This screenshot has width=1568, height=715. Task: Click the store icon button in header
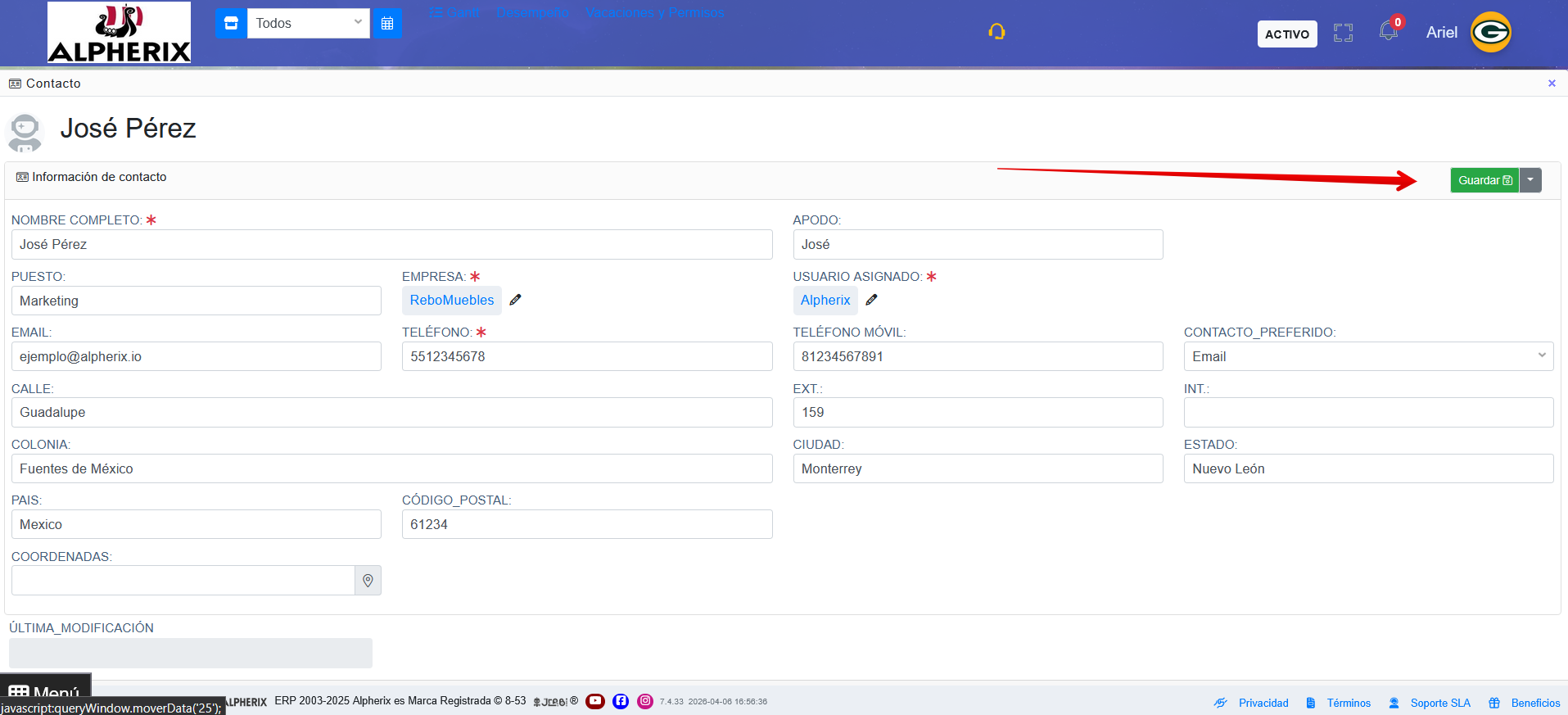tap(231, 23)
